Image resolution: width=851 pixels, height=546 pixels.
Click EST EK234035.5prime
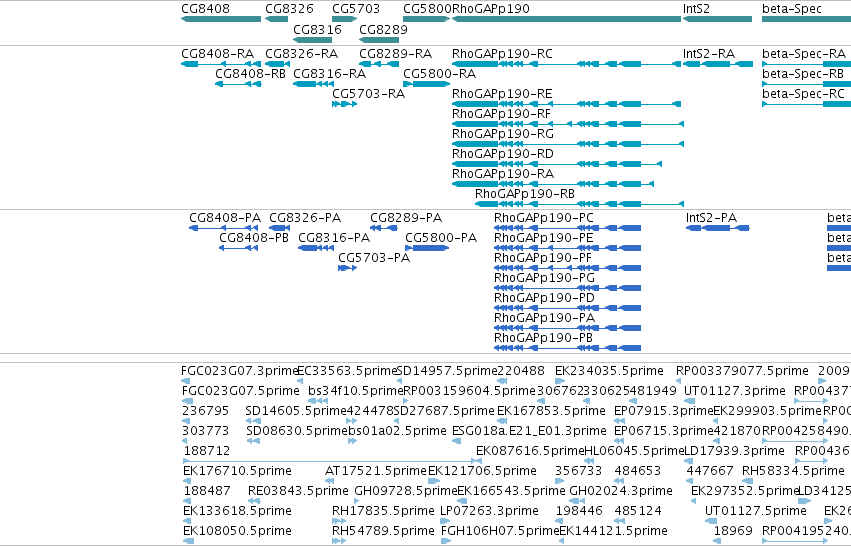click(x=560, y=381)
